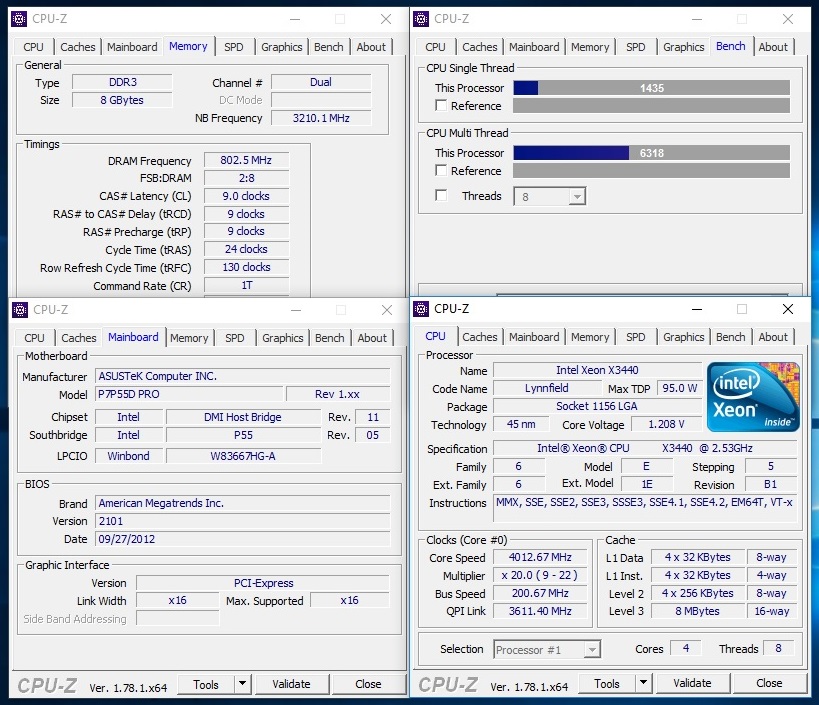The image size is (819, 705).
Task: Click the Channel # value Dual
Action: click(x=321, y=82)
